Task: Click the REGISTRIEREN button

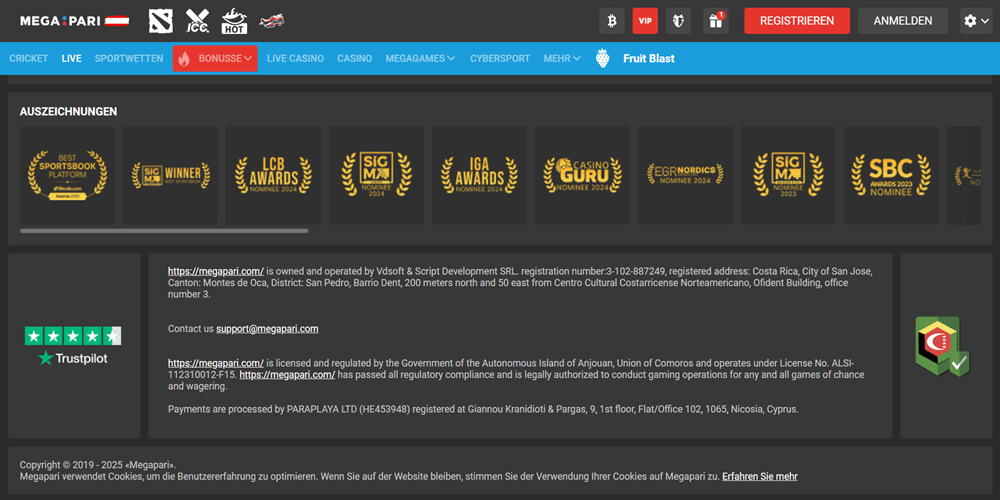Action: [797, 21]
